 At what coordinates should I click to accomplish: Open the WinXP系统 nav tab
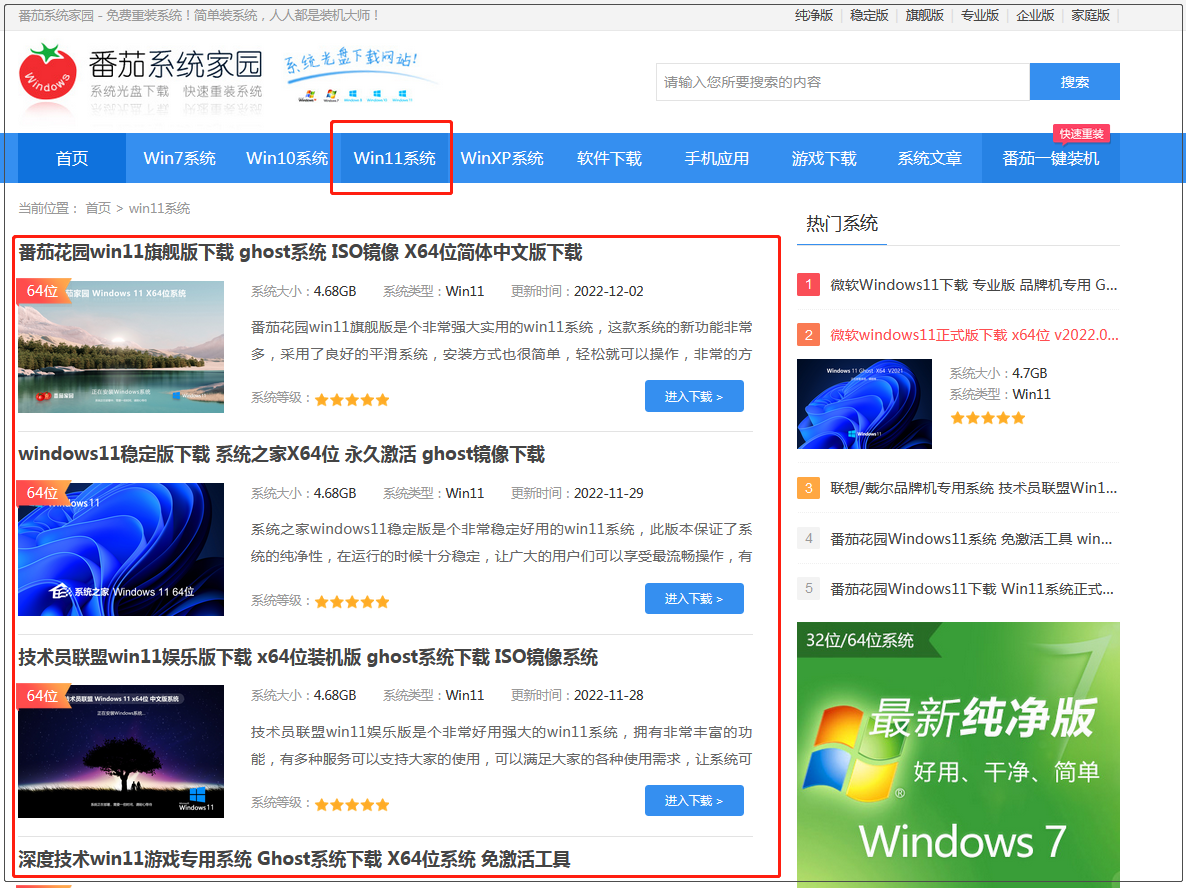click(x=501, y=158)
